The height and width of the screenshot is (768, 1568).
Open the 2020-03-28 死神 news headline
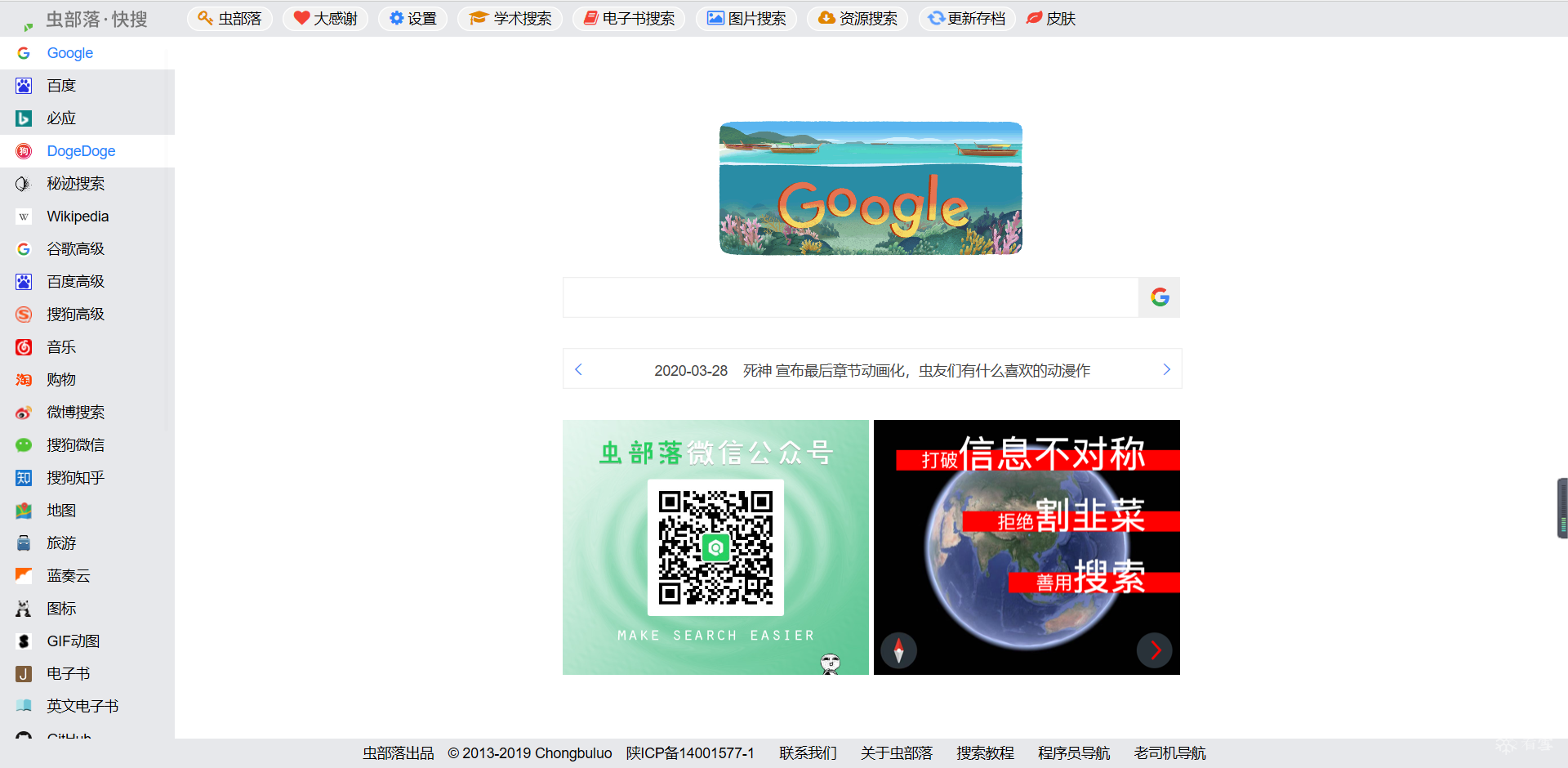click(872, 371)
